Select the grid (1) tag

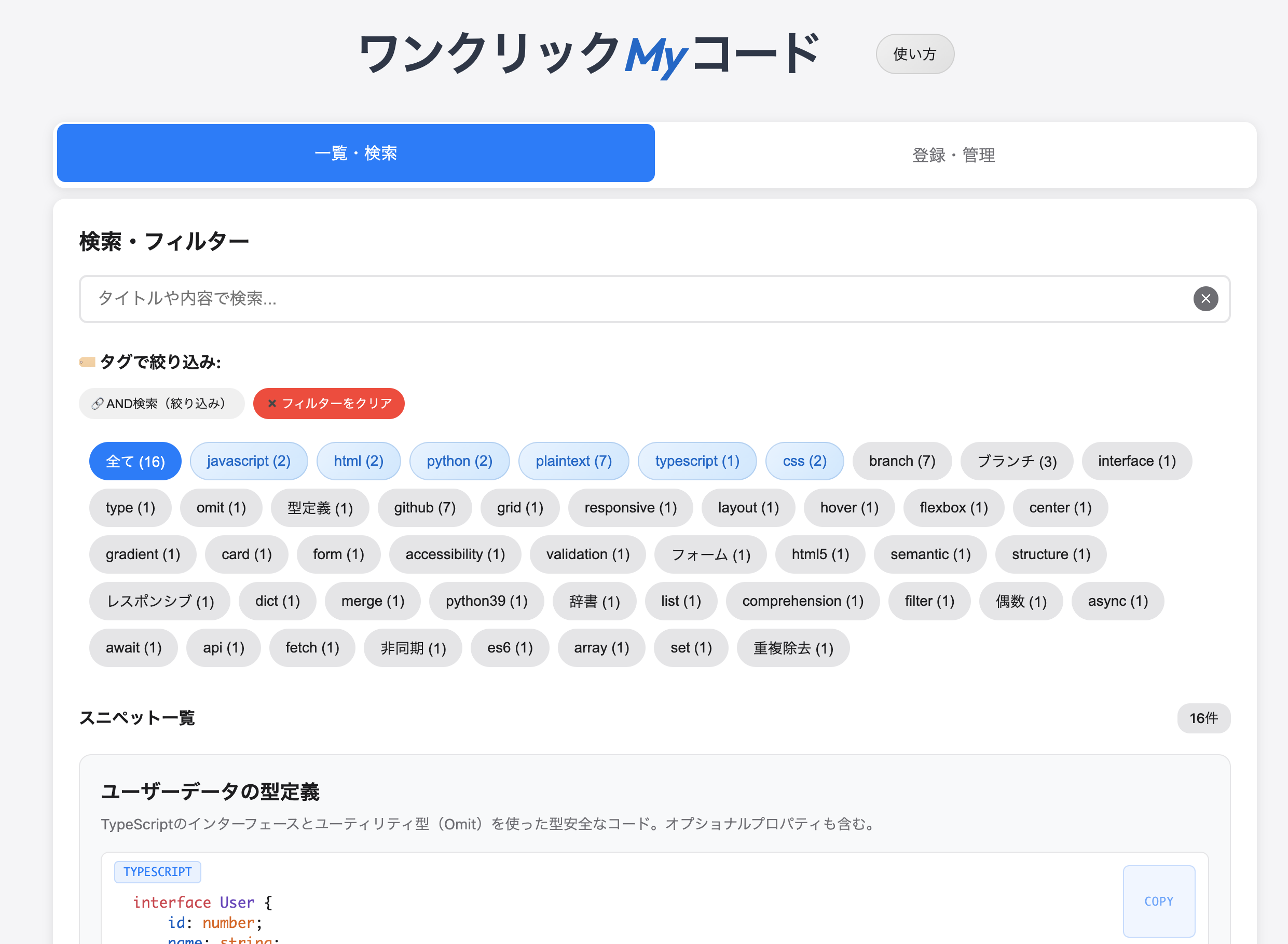pos(519,508)
